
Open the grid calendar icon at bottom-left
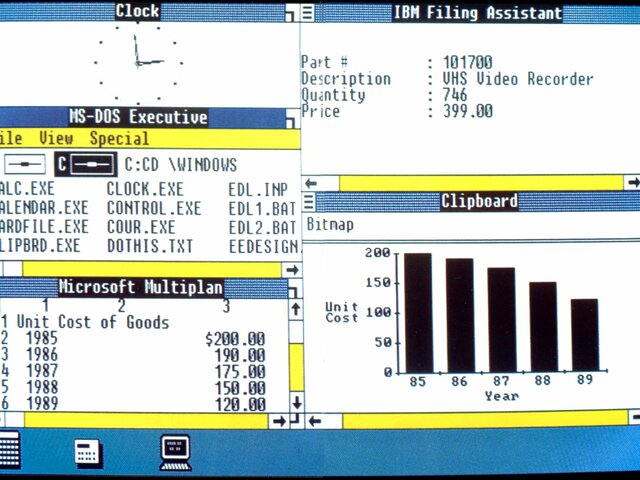pyautogui.click(x=10, y=449)
